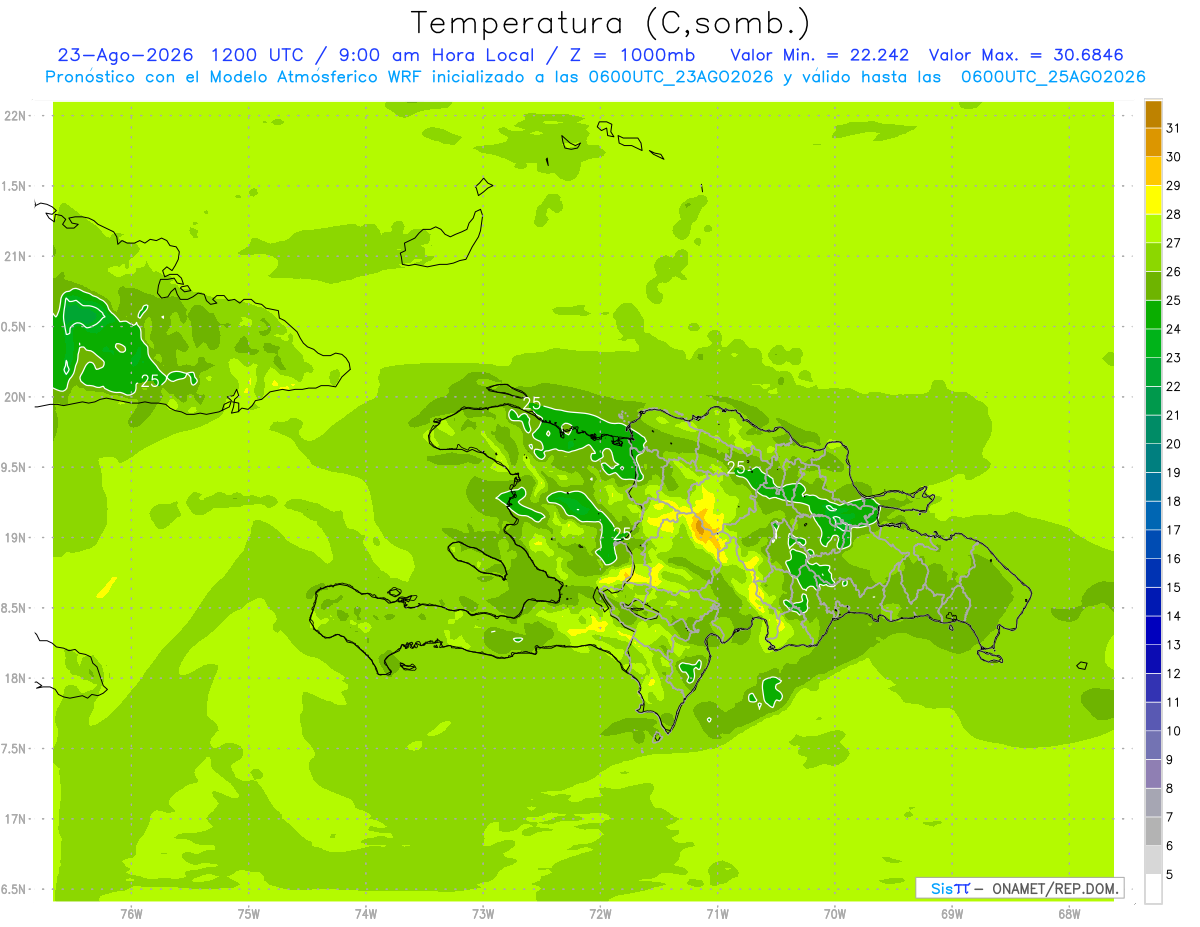The height and width of the screenshot is (927, 1200).
Task: Click the '22N' latitude label
Action: pos(15,116)
